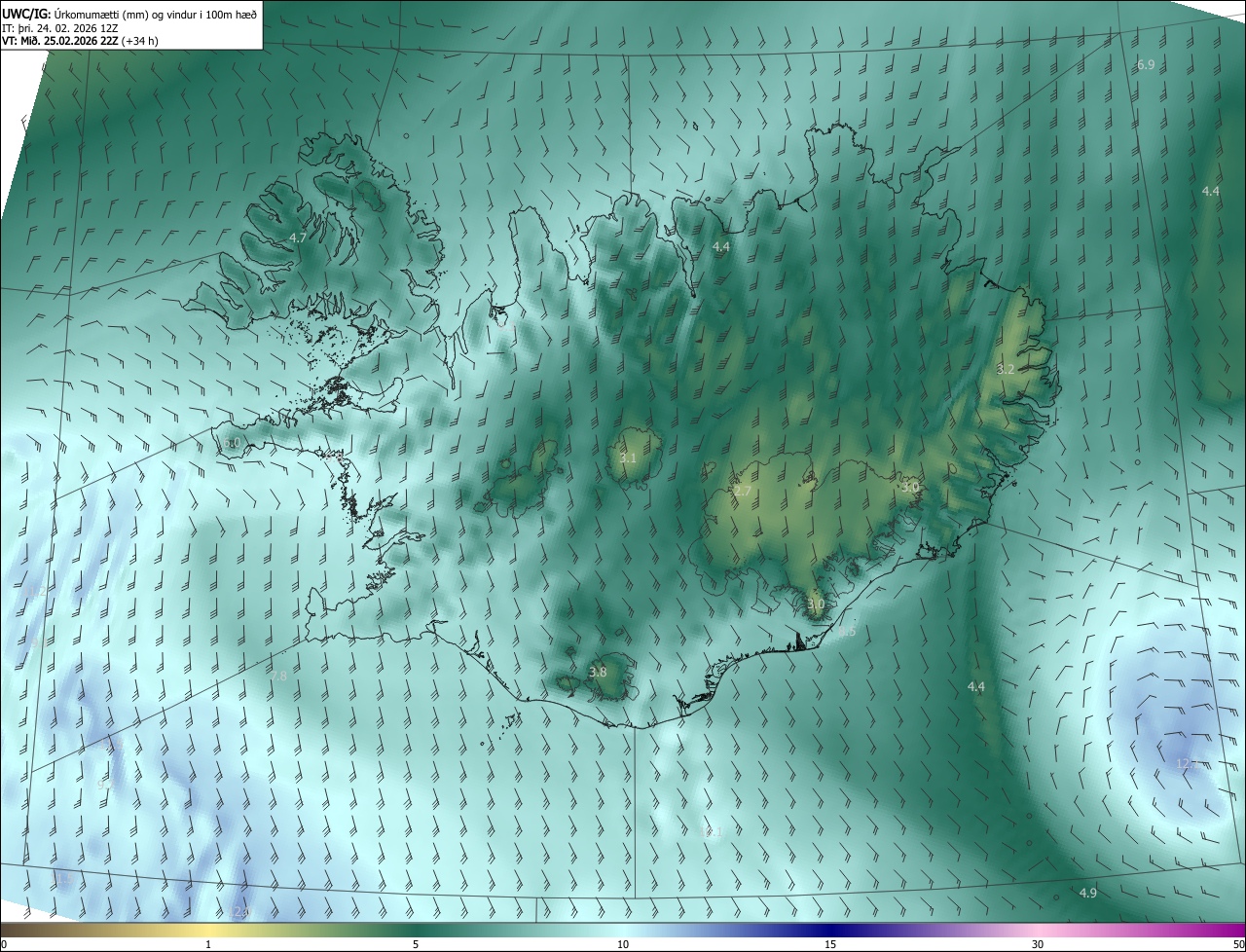Click the 50 tick on the colour scale
The image size is (1246, 952).
[1238, 945]
